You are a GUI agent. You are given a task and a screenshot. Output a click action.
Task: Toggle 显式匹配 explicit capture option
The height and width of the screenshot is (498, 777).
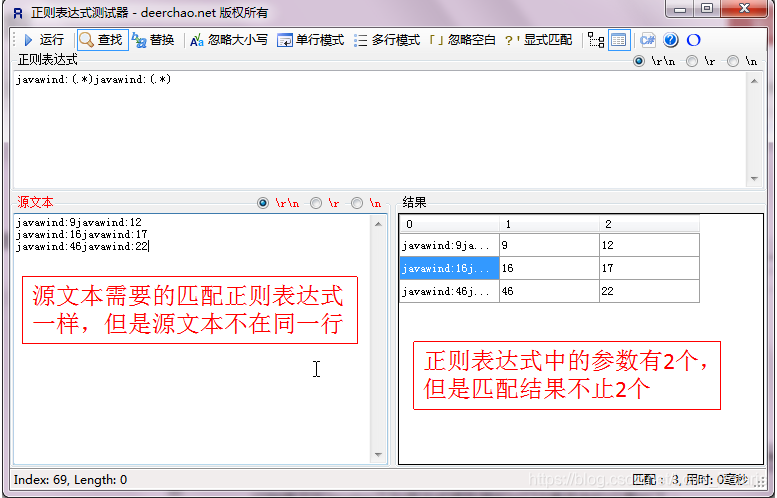tap(538, 40)
